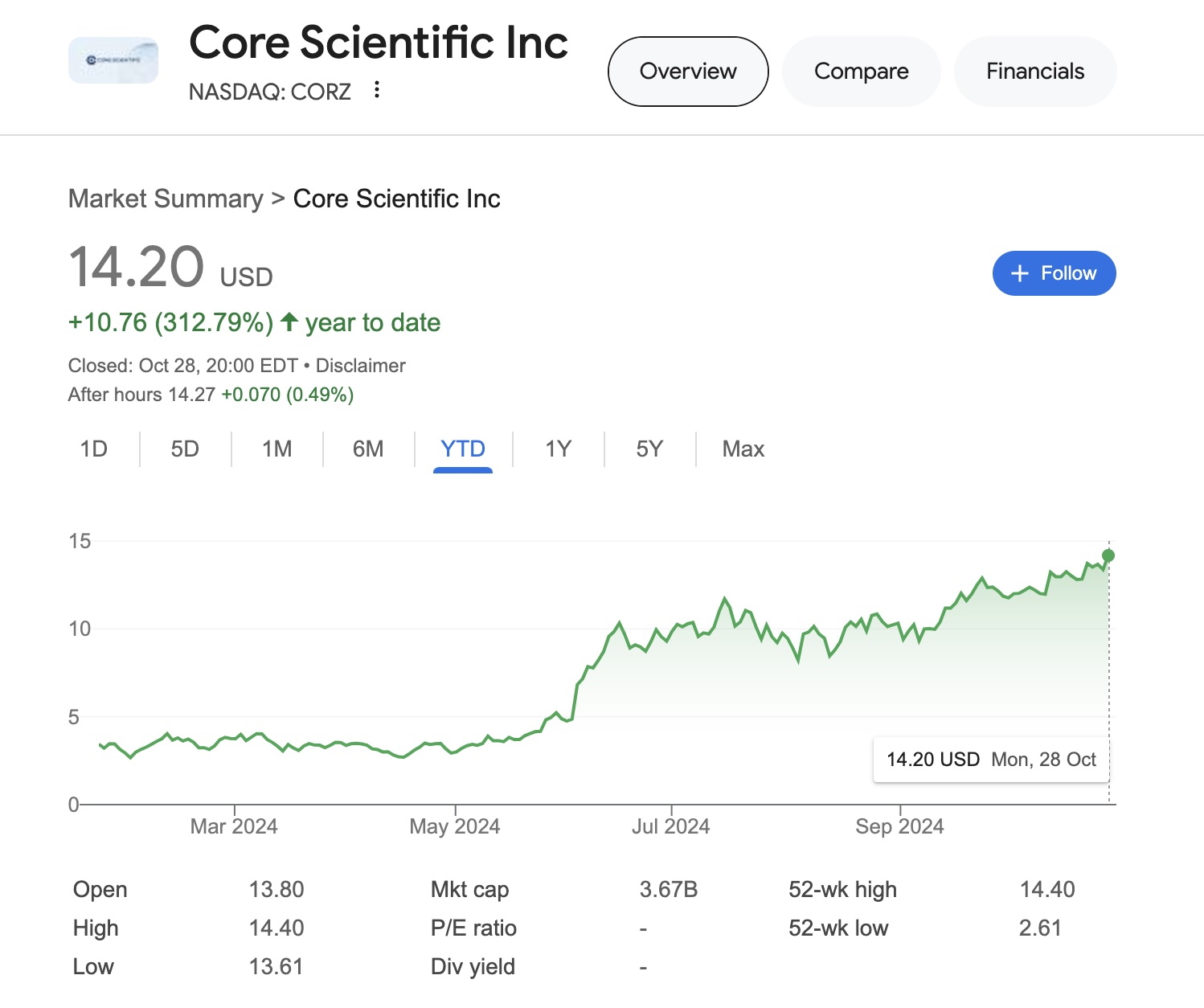Switch to the Overview tab
The height and width of the screenshot is (1008, 1204).
(x=688, y=72)
